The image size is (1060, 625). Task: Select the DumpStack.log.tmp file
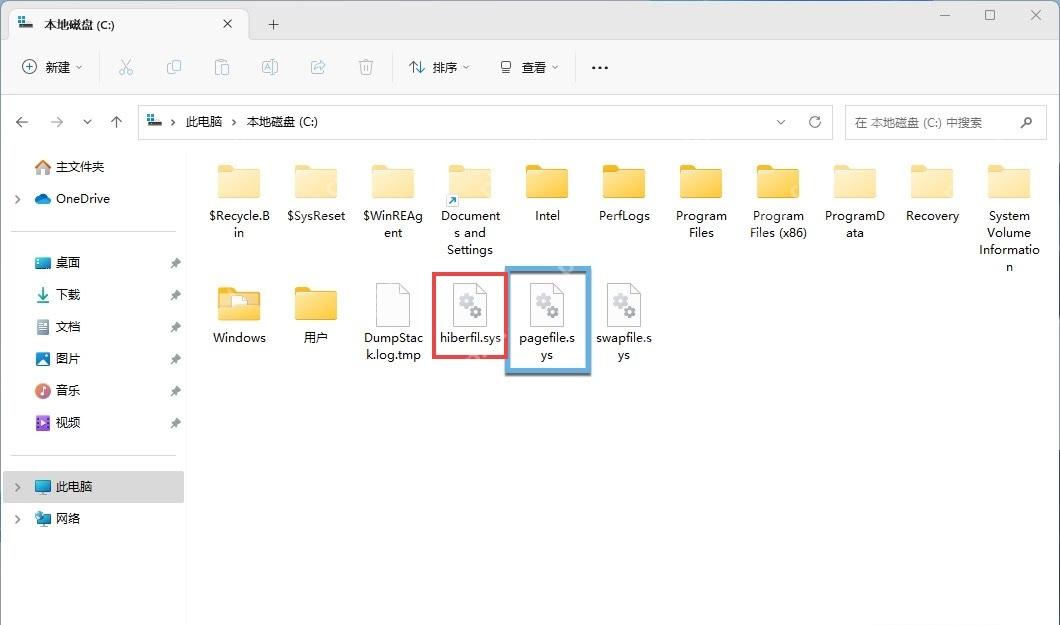[x=393, y=322]
